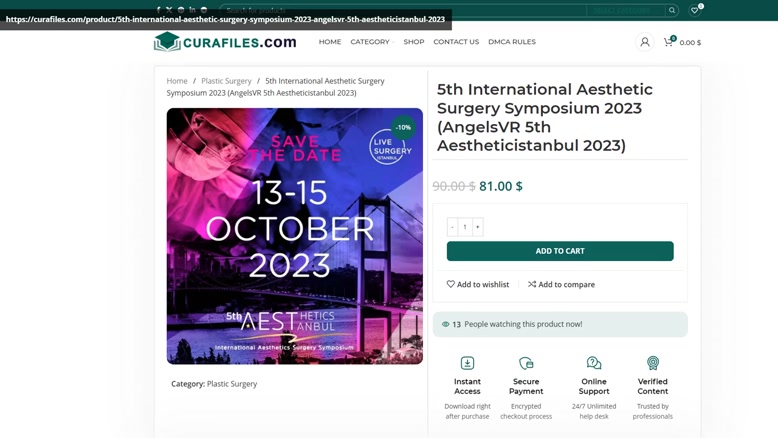This screenshot has height=438, width=778.
Task: Click 'People watching this product now!' text
Action: pos(523,324)
